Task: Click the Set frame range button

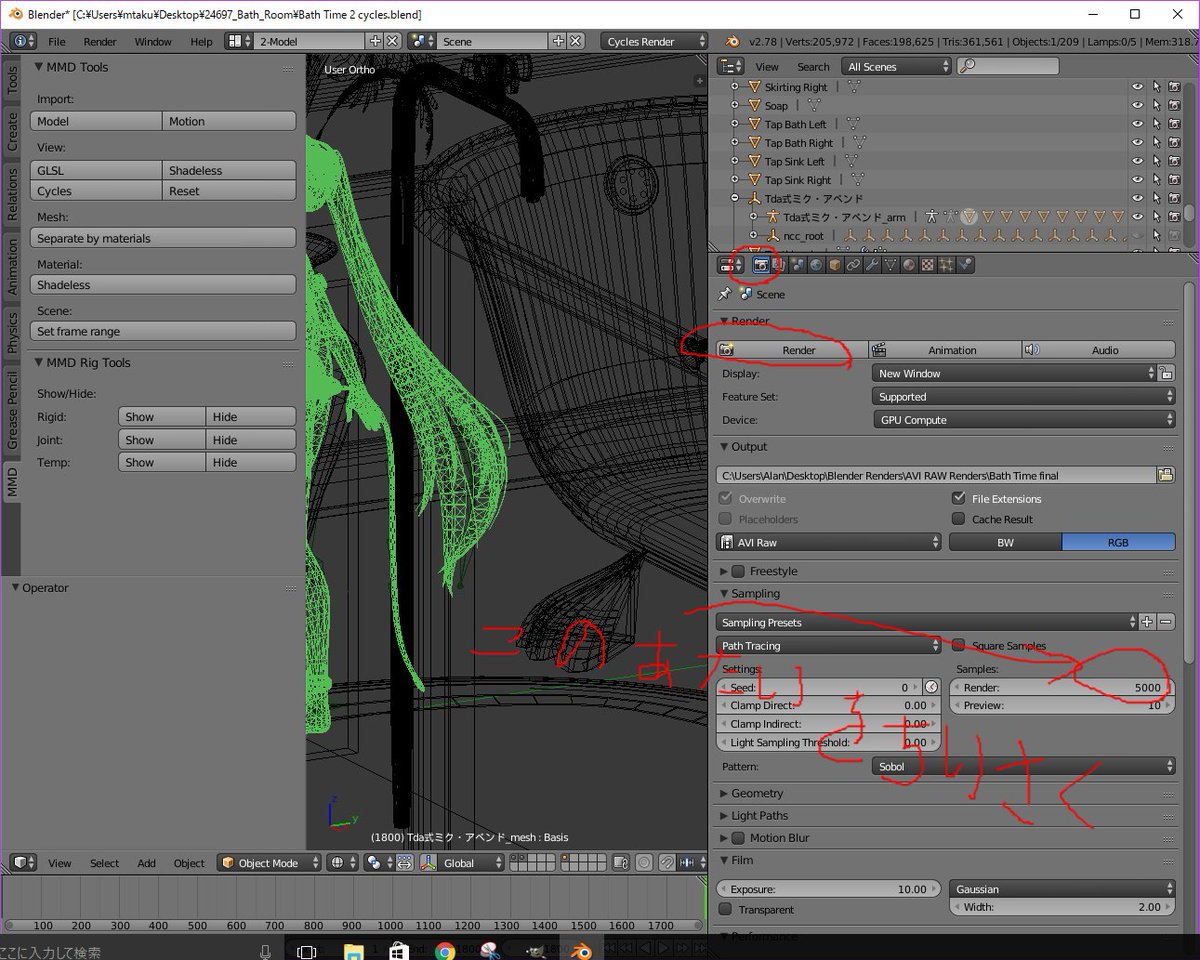Action: coord(163,331)
